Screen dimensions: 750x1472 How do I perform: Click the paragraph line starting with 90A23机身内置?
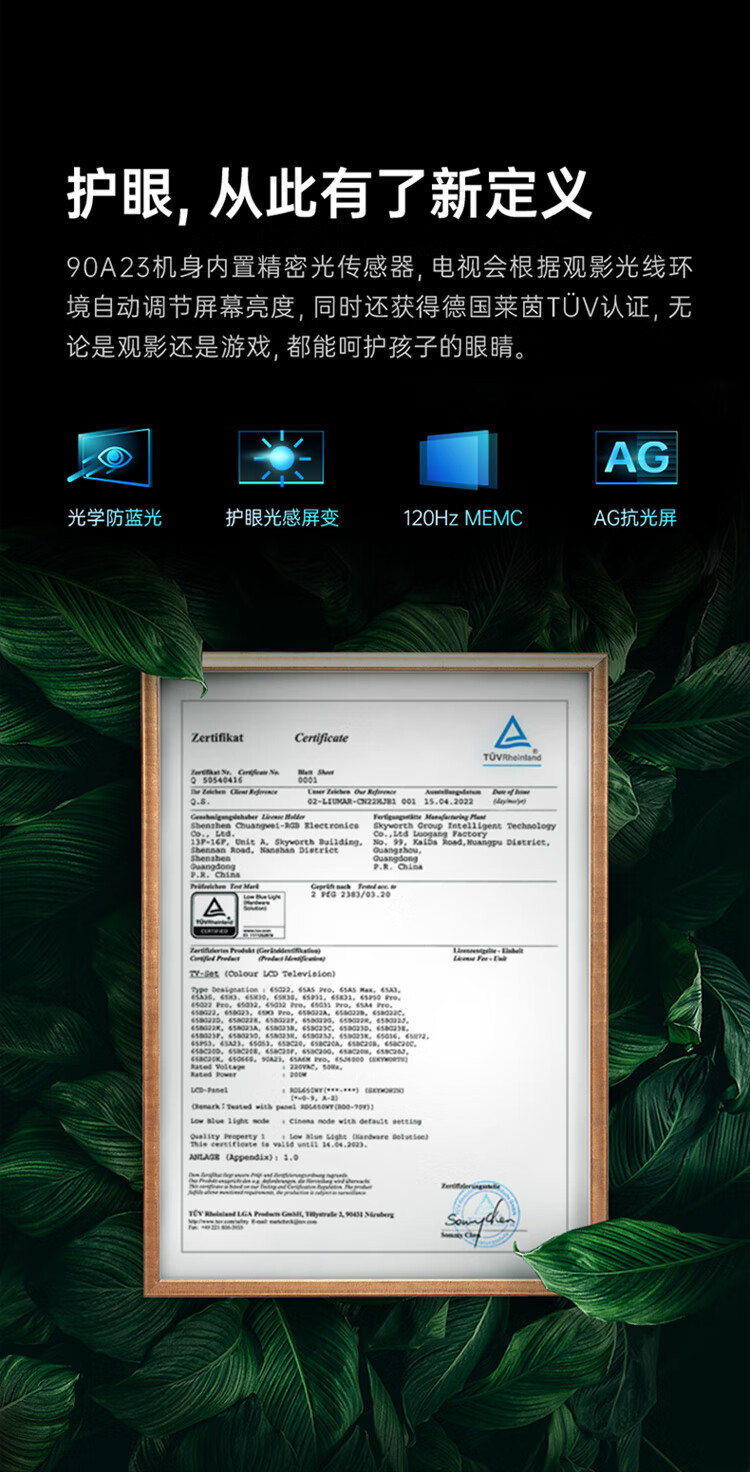click(x=379, y=268)
